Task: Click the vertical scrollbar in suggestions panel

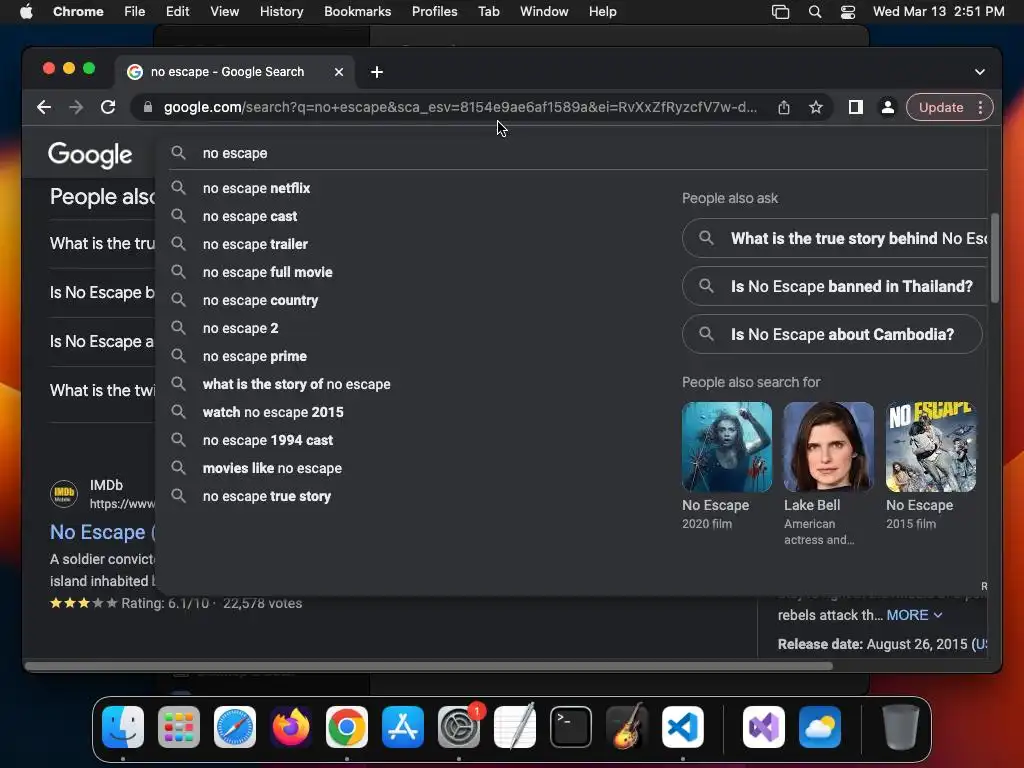Action: click(x=995, y=258)
